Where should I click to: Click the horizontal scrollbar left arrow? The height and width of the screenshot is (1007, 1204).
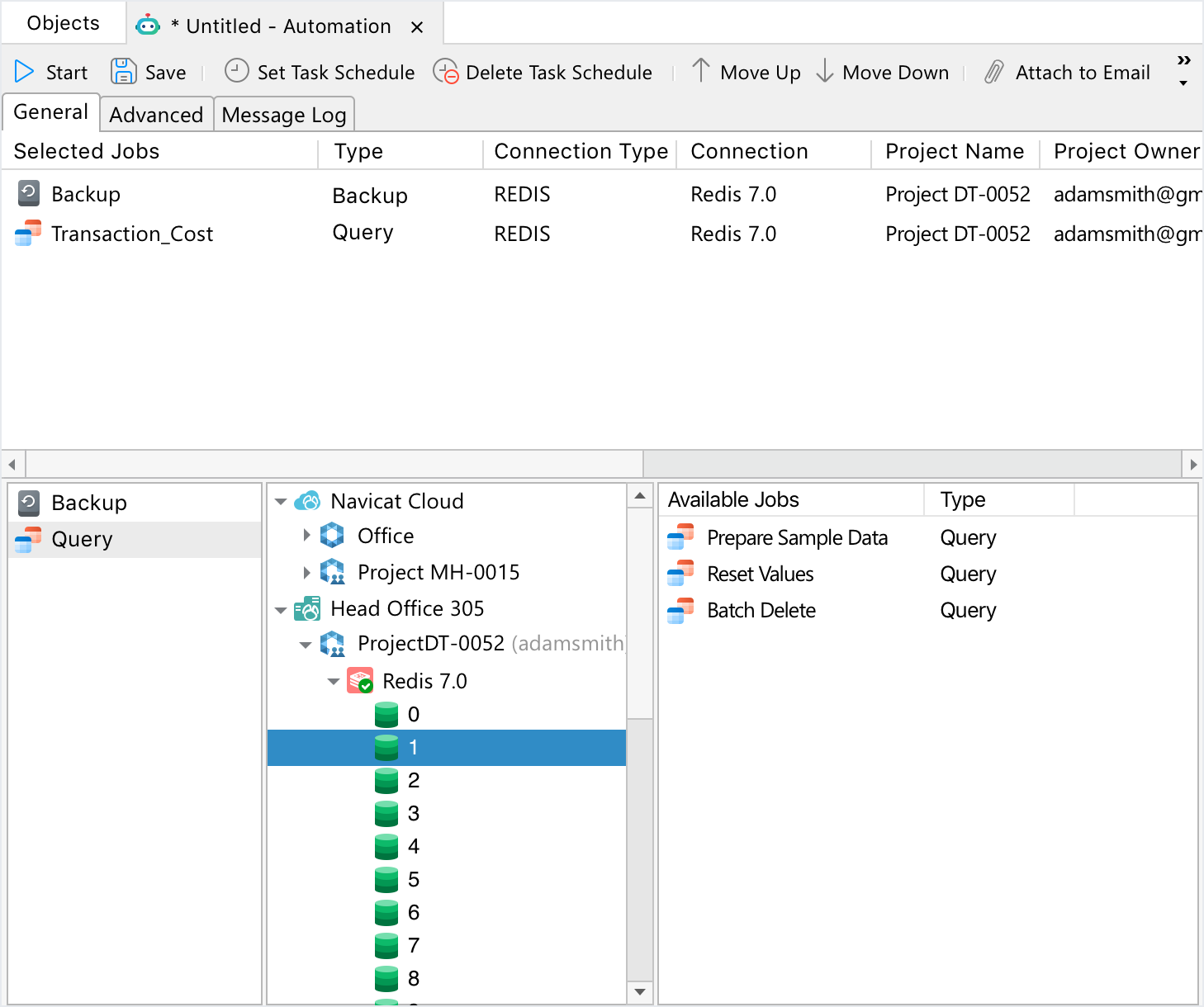[12, 464]
